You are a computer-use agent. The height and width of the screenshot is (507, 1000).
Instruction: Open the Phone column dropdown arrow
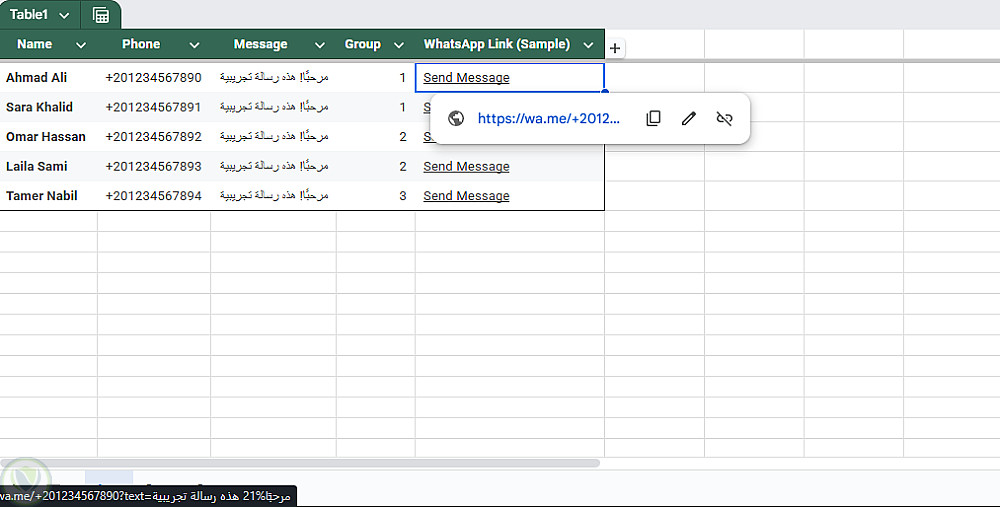point(194,45)
